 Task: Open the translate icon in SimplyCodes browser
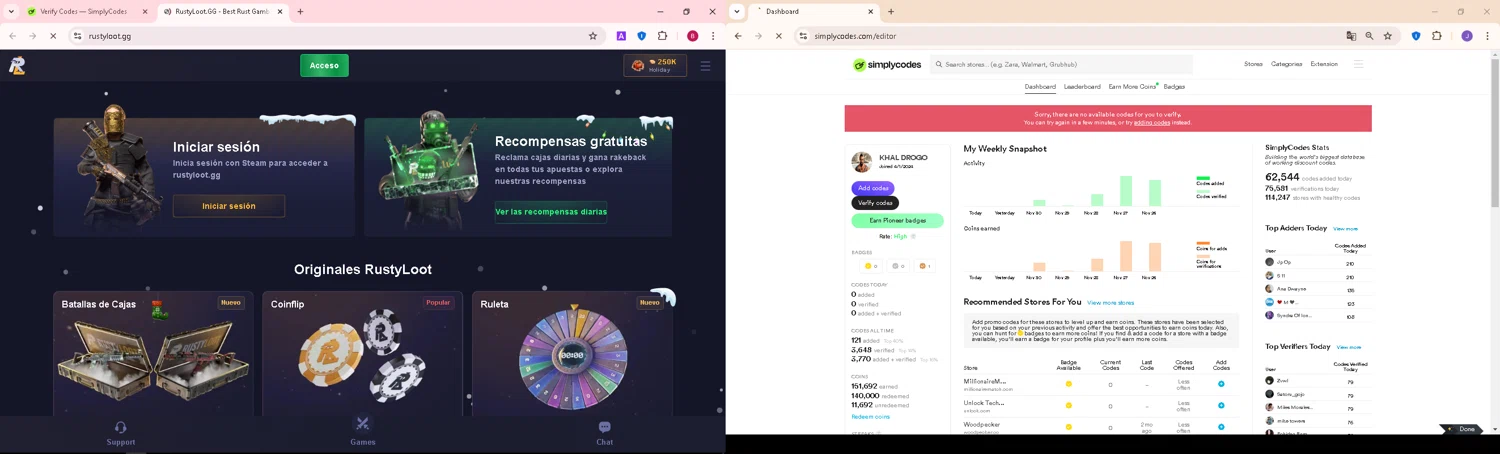coord(1351,36)
